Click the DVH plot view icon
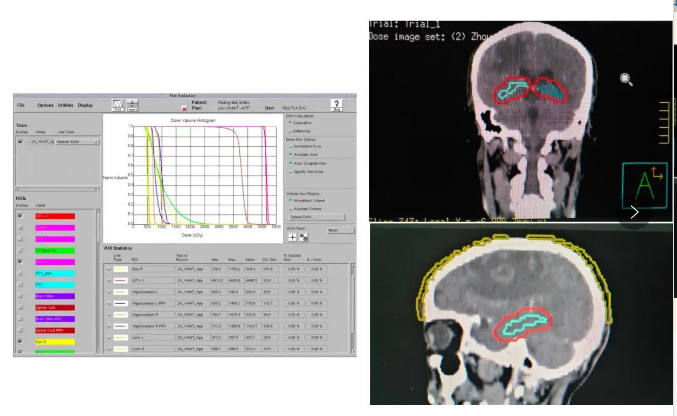Viewport: 677px width, 416px height. pyautogui.click(x=117, y=104)
